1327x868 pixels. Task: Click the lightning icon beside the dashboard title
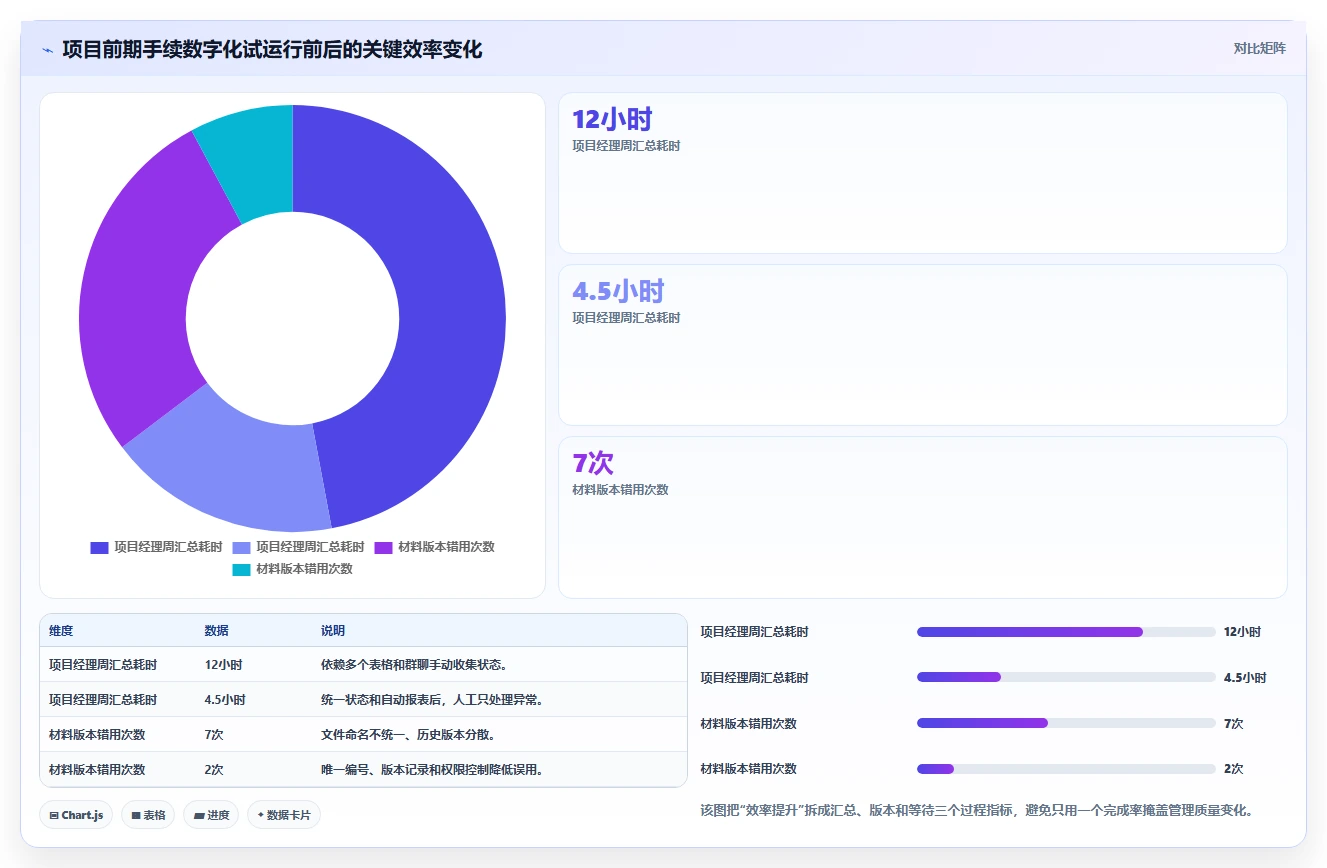48,50
